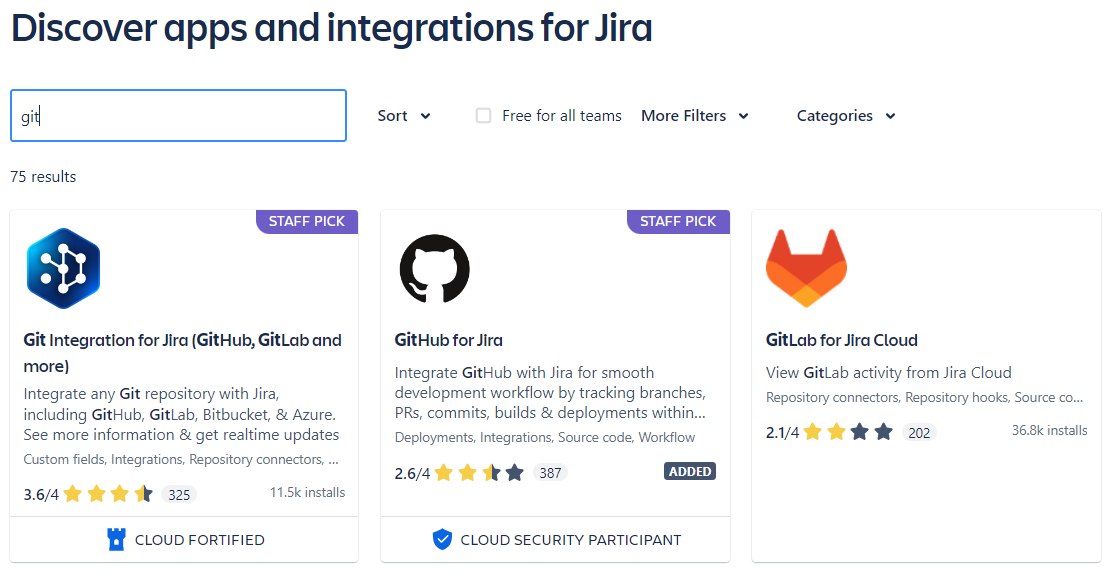
Task: Click 'Custom fields, Integrations, Repository connectors' categories
Action: pyautogui.click(x=181, y=460)
